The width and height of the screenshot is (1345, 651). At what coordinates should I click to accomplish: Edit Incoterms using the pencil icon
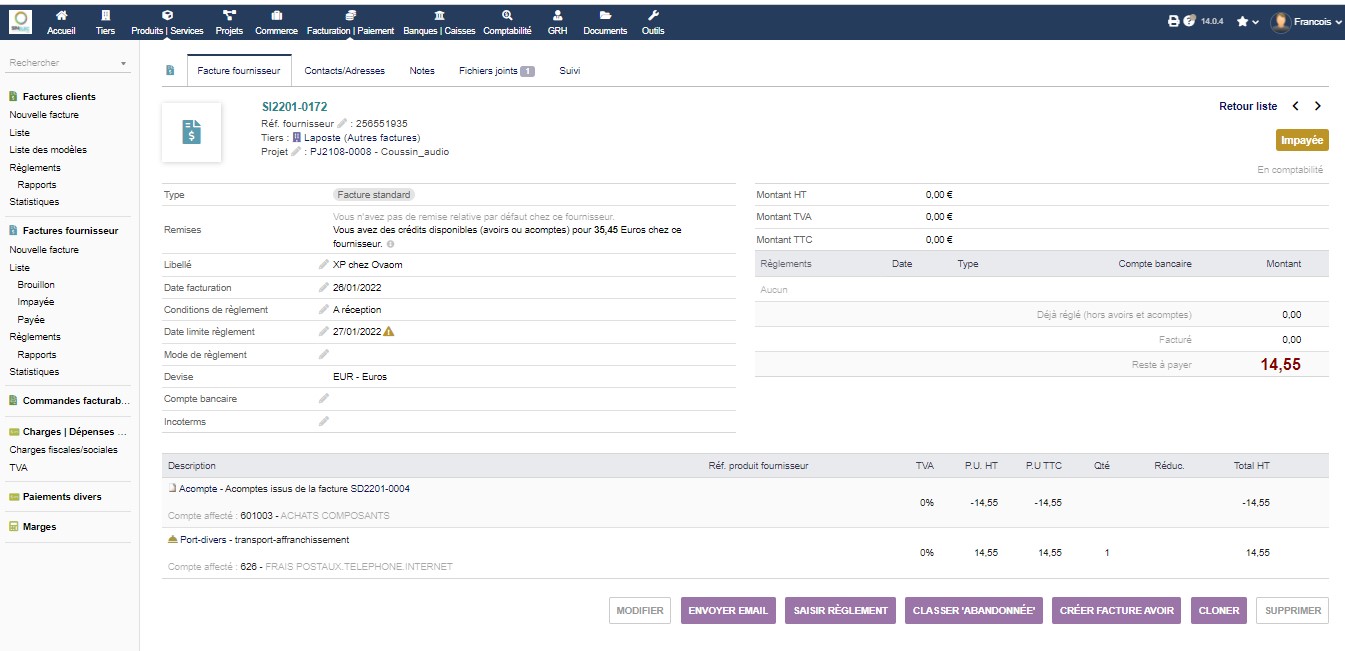(323, 422)
